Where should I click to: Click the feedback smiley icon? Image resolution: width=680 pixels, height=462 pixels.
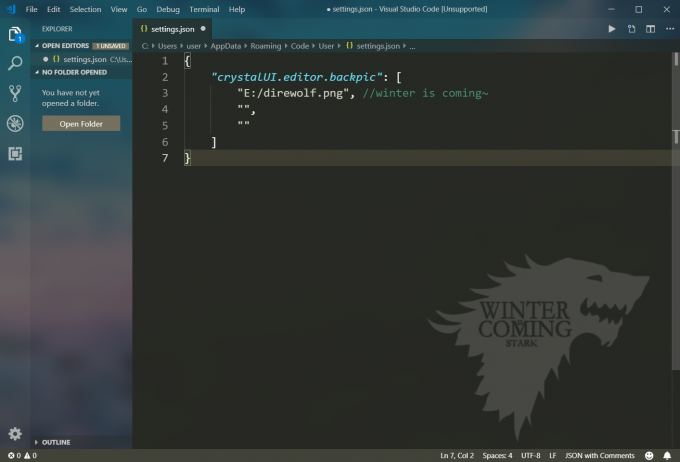649,455
